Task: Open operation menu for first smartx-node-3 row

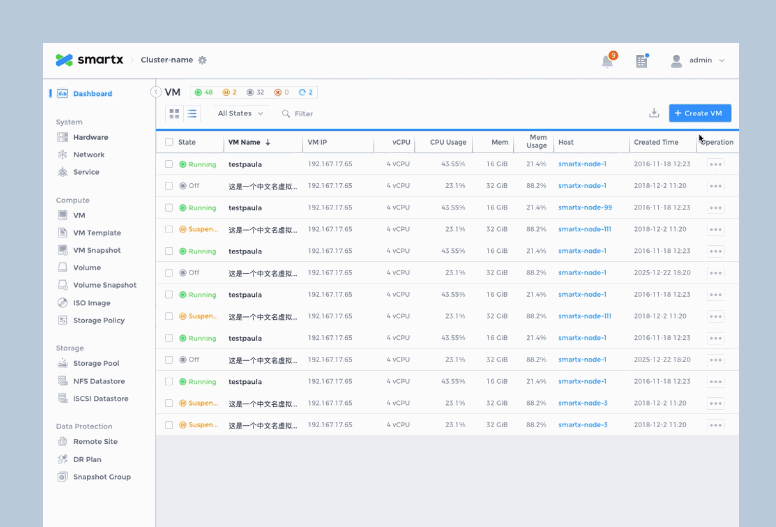Action: click(716, 403)
